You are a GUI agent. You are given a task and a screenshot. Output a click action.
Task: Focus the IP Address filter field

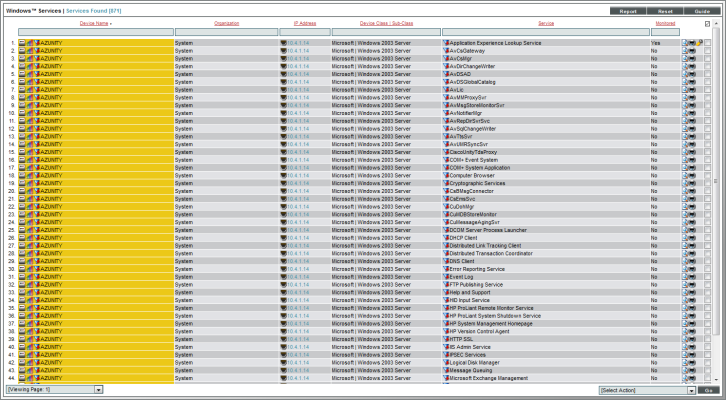click(305, 32)
